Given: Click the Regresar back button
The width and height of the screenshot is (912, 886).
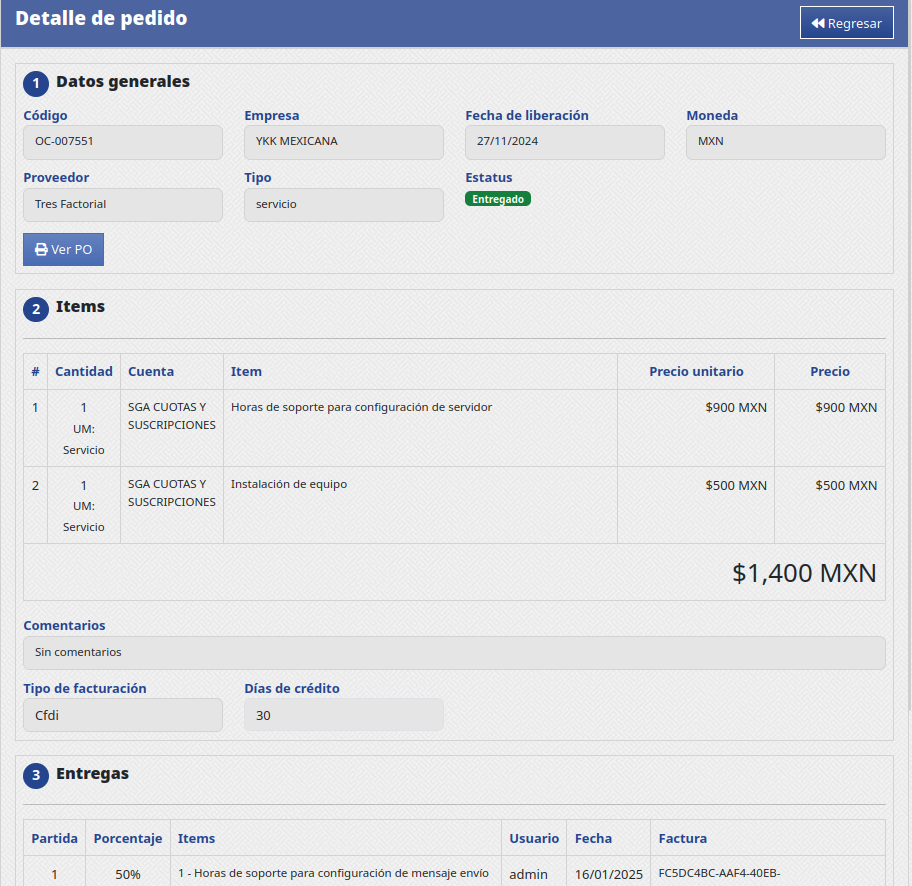Looking at the screenshot, I should (846, 23).
